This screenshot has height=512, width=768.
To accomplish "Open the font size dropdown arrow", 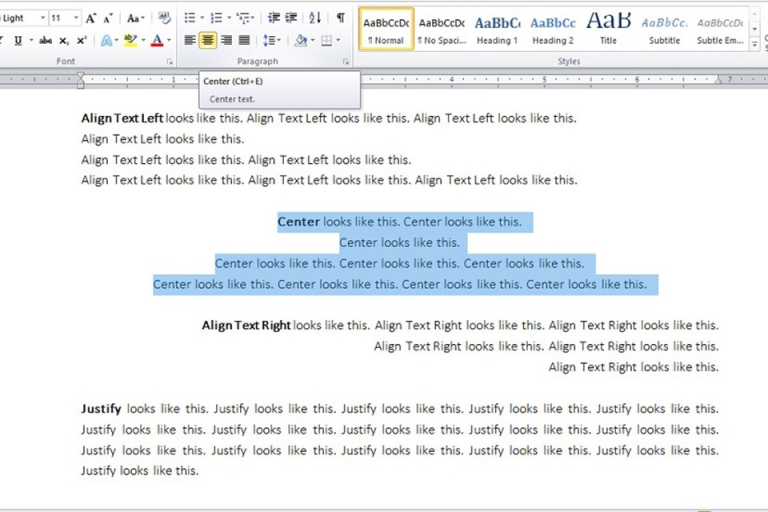I will pos(76,18).
